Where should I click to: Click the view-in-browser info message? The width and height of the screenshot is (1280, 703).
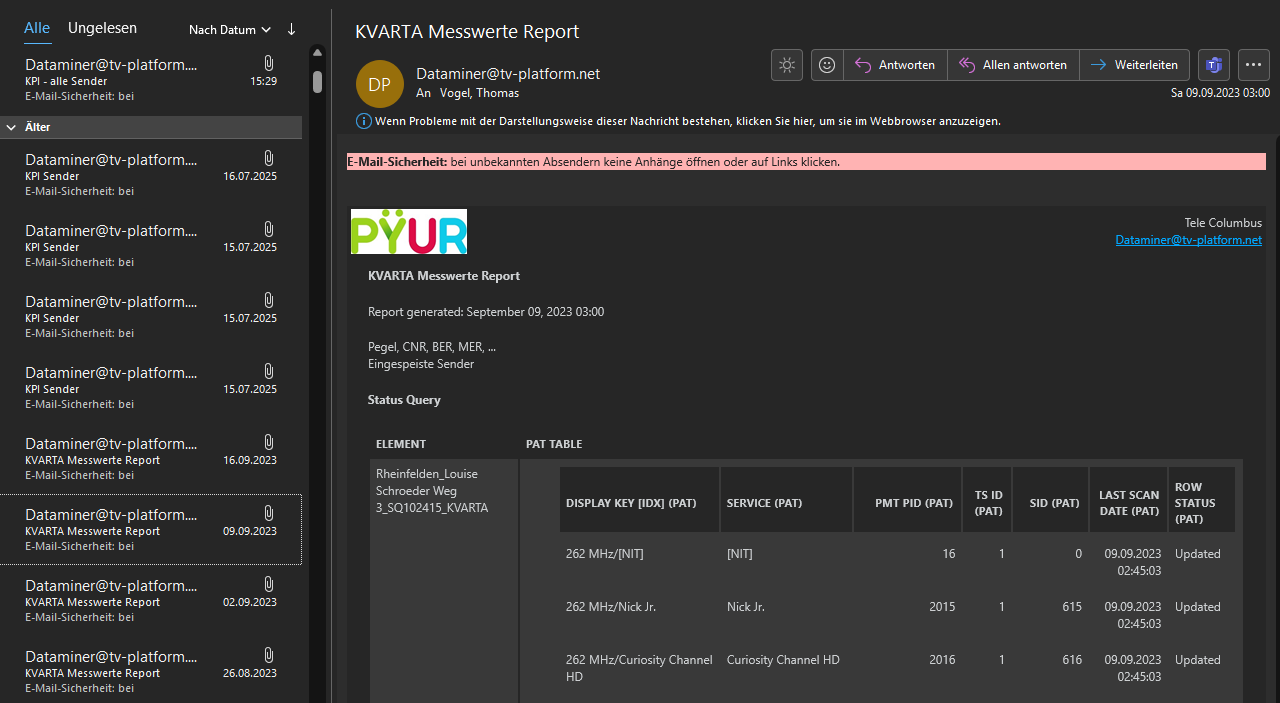click(x=688, y=121)
